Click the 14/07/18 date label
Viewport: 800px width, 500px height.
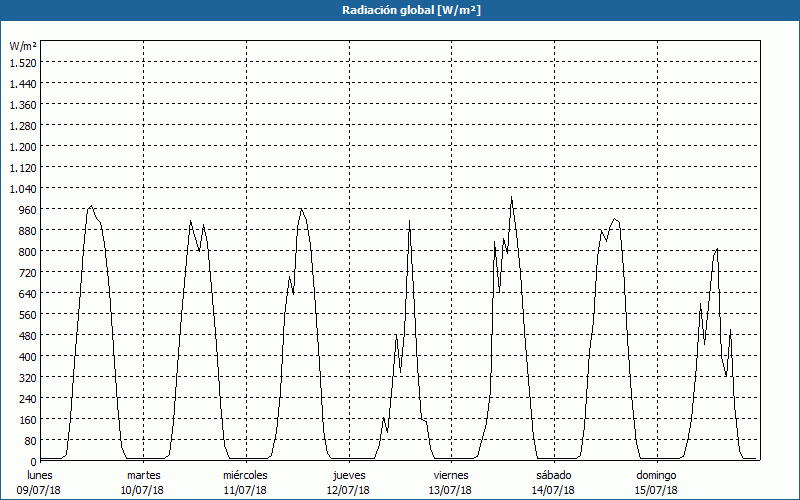(553, 490)
